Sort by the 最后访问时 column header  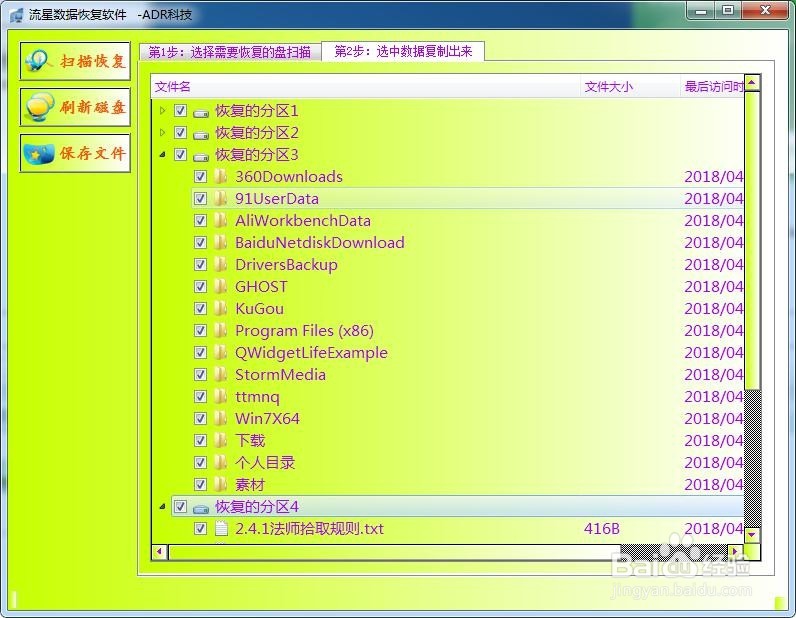point(714,87)
